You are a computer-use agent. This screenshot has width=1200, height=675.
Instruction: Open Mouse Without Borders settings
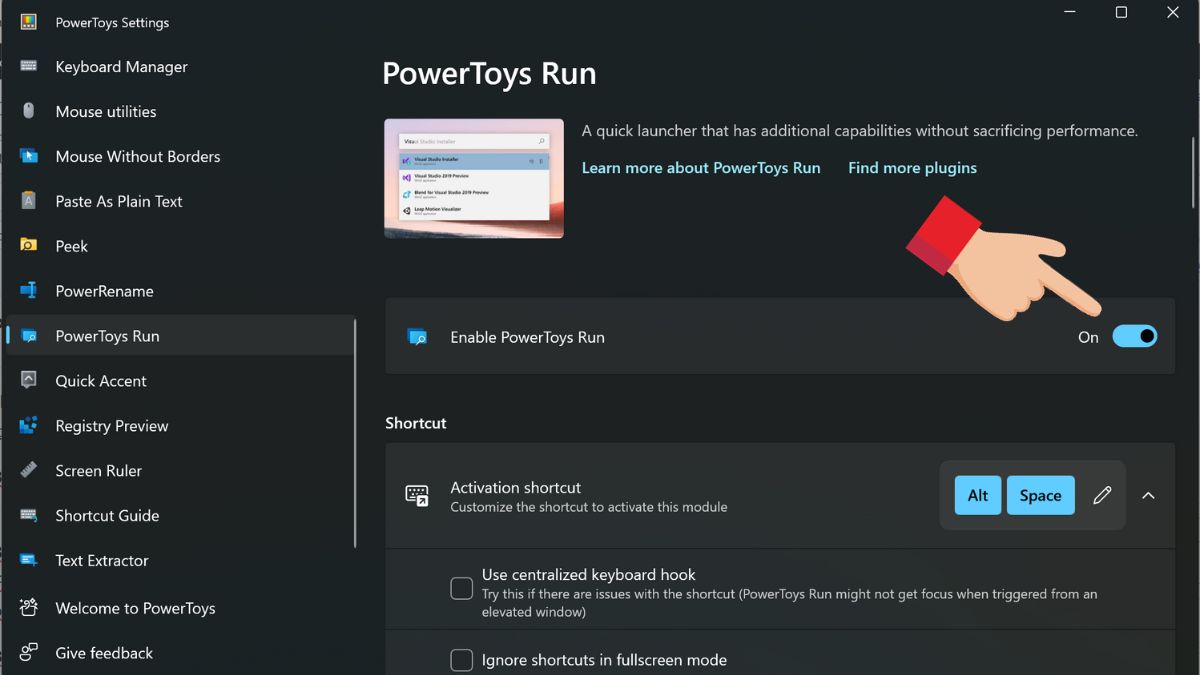(x=29, y=156)
